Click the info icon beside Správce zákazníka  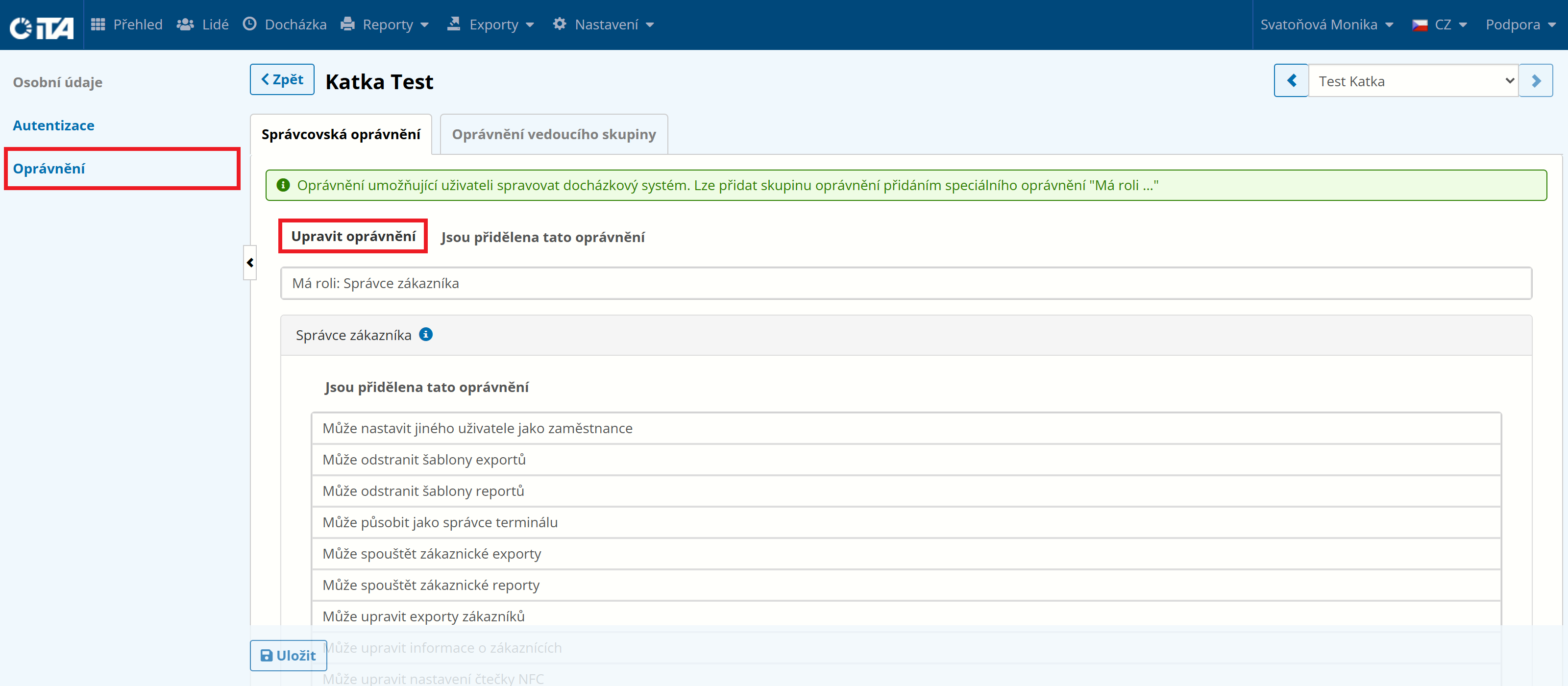pos(426,334)
